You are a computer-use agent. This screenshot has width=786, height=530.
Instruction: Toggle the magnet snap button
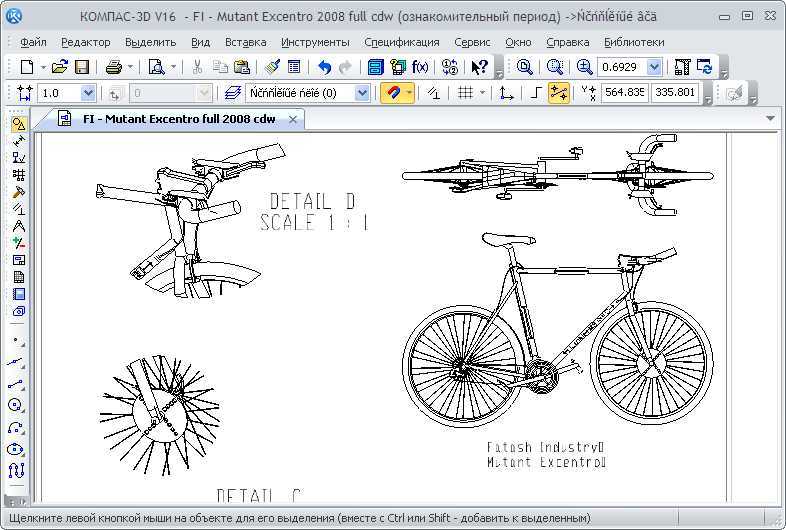[x=392, y=93]
